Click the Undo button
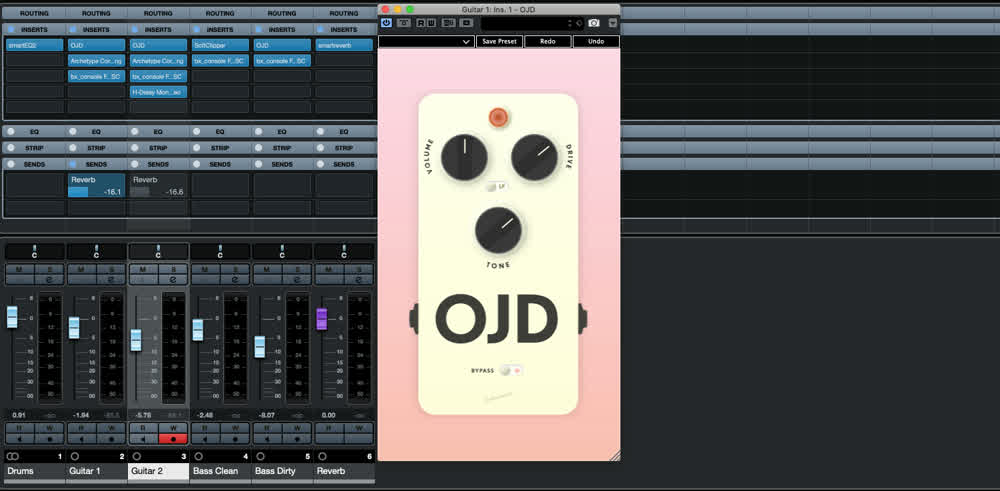 click(x=596, y=41)
